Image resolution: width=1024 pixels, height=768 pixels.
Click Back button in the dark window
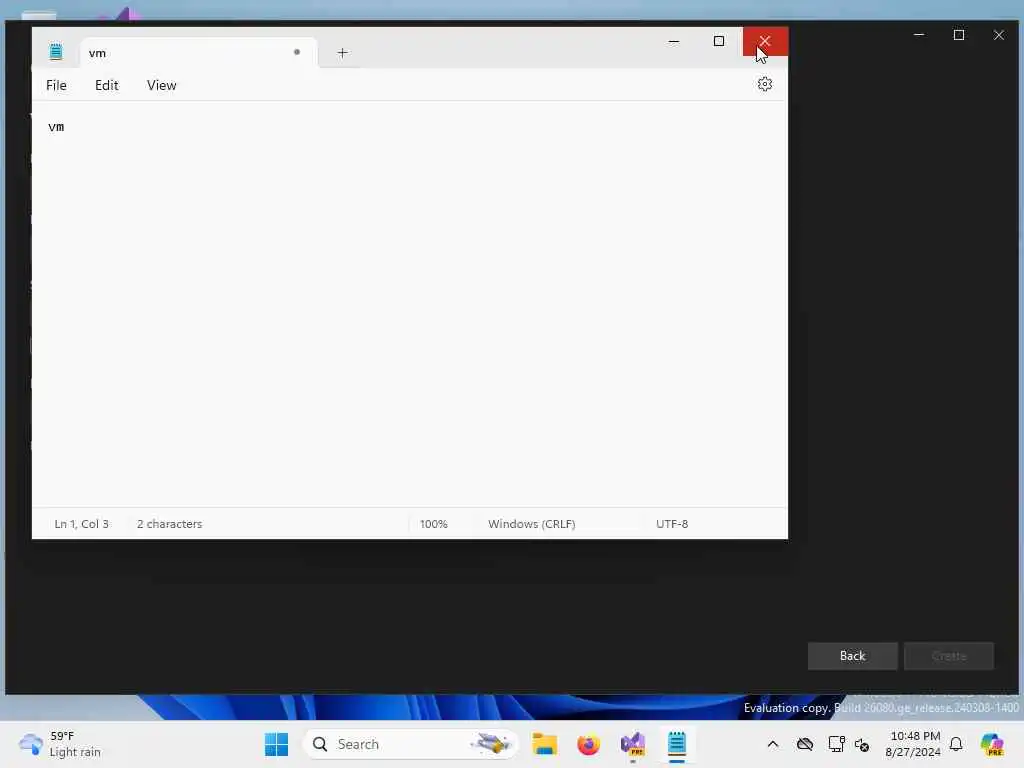852,656
